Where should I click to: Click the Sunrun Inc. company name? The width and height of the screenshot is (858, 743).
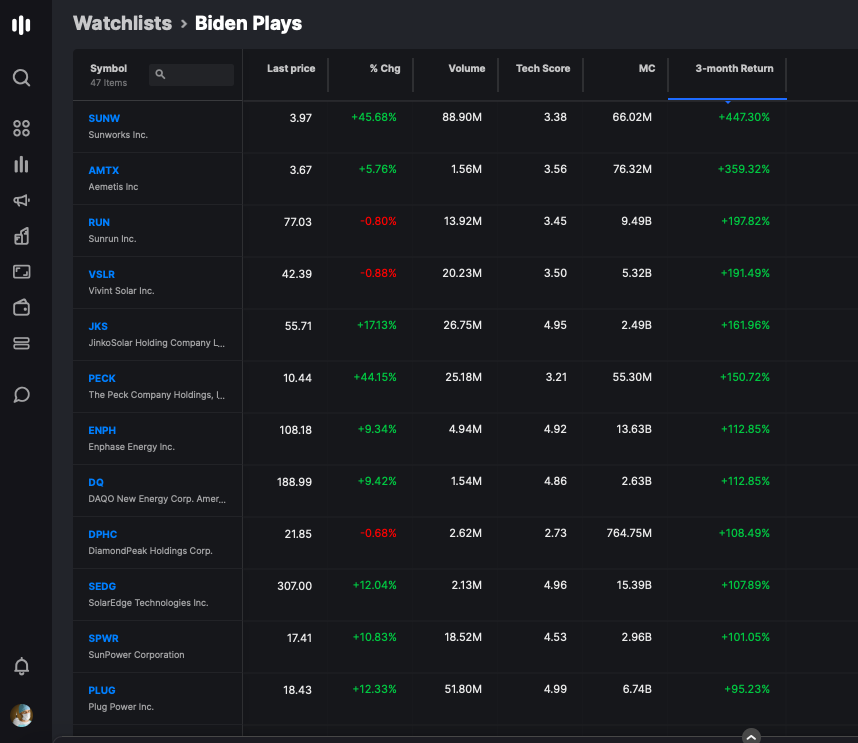pyautogui.click(x=112, y=239)
